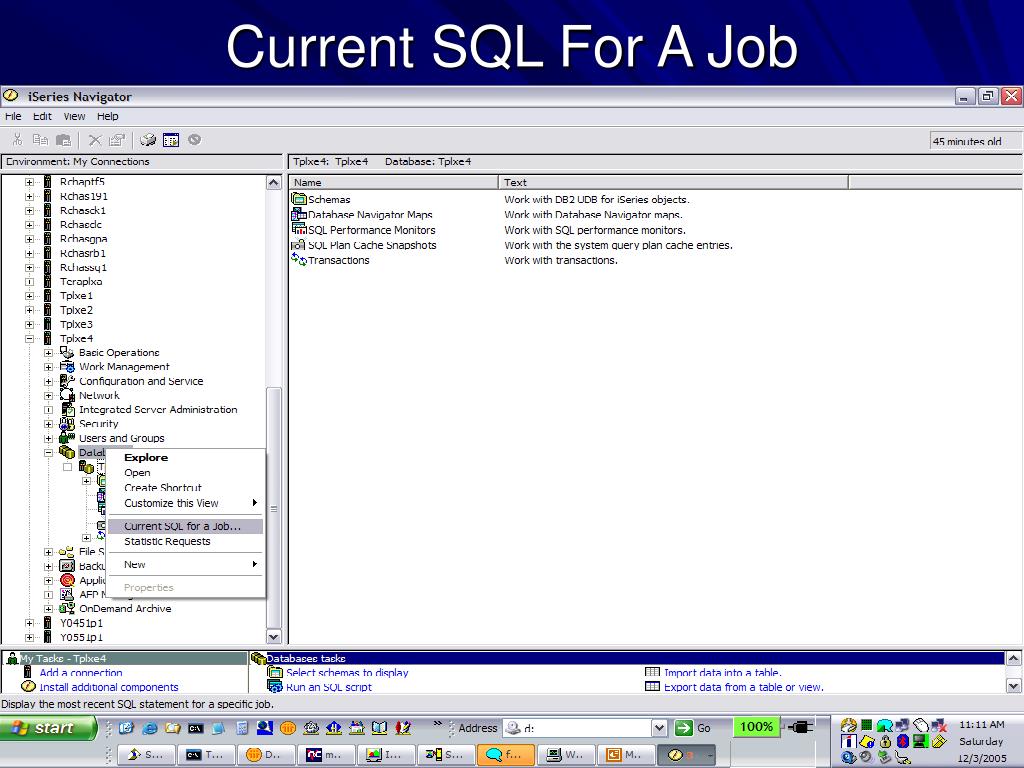Expand the Work Management node

pos(48,367)
